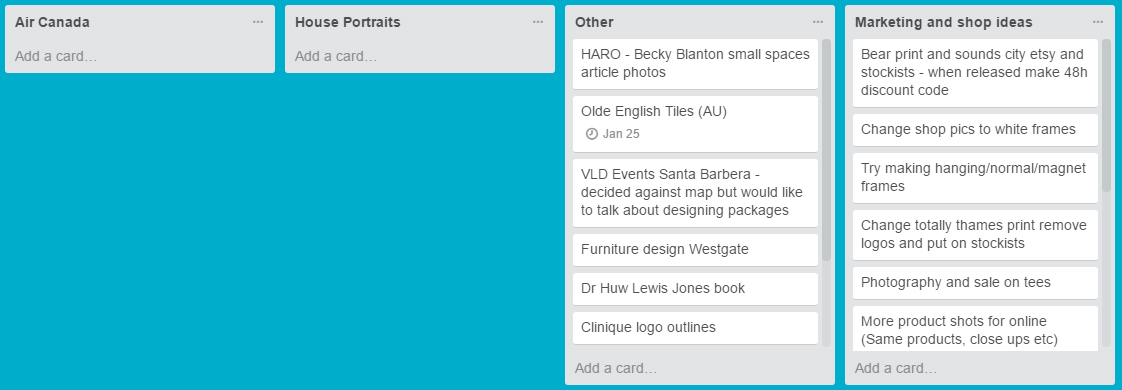
Task: Click the Other list scrollbar
Action: pyautogui.click(x=826, y=150)
